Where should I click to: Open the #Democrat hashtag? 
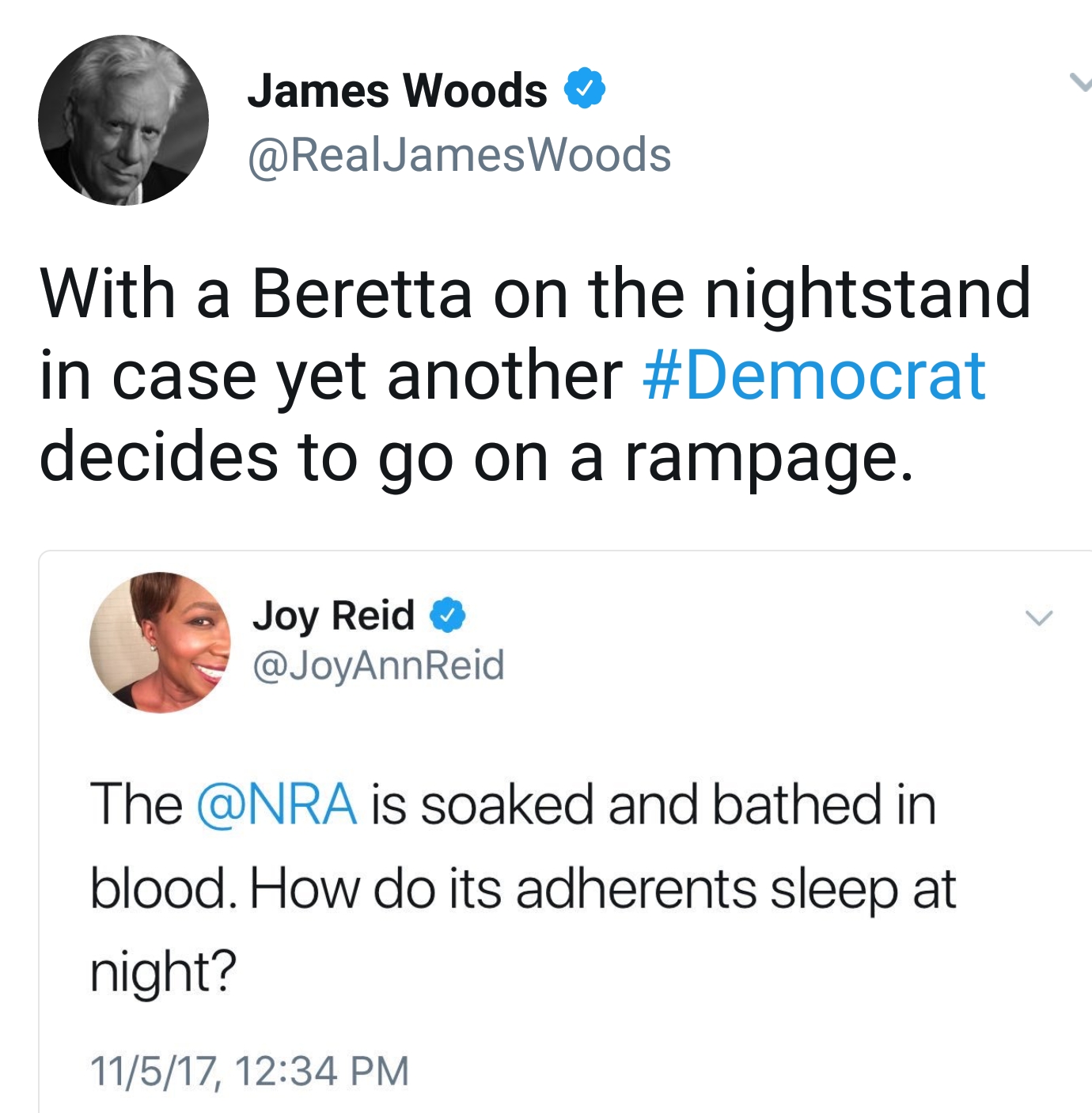(x=814, y=375)
